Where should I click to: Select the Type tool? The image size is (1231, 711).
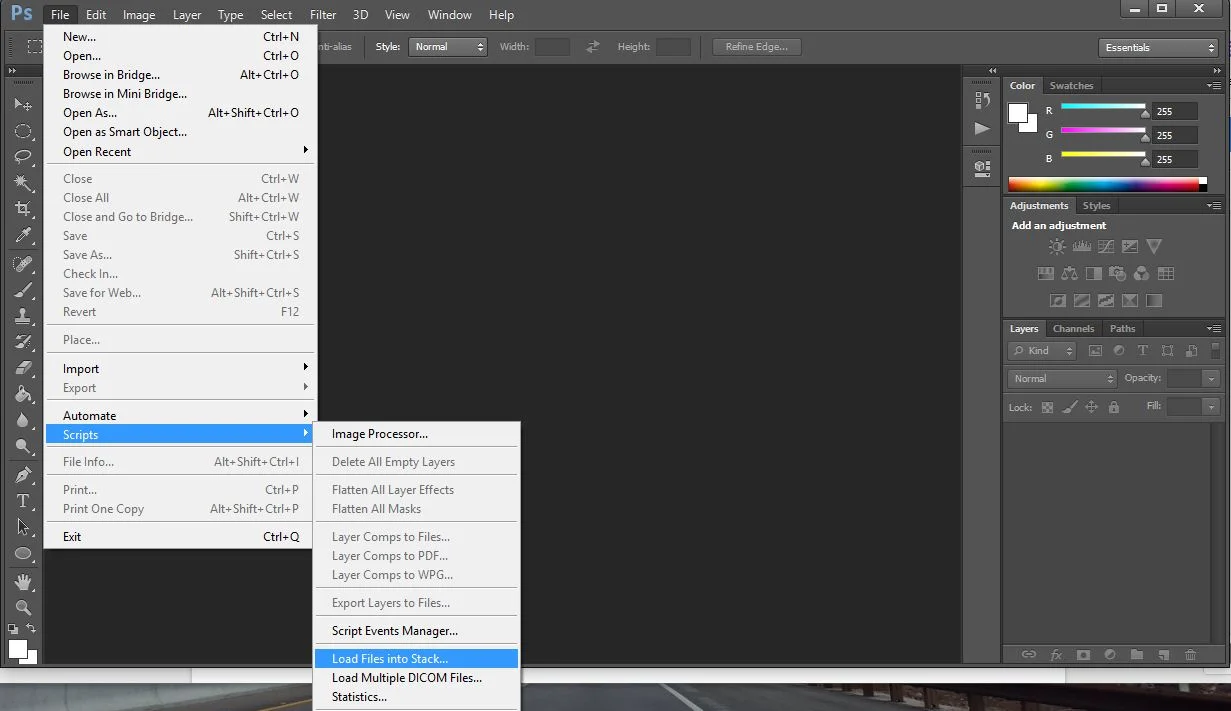point(23,501)
